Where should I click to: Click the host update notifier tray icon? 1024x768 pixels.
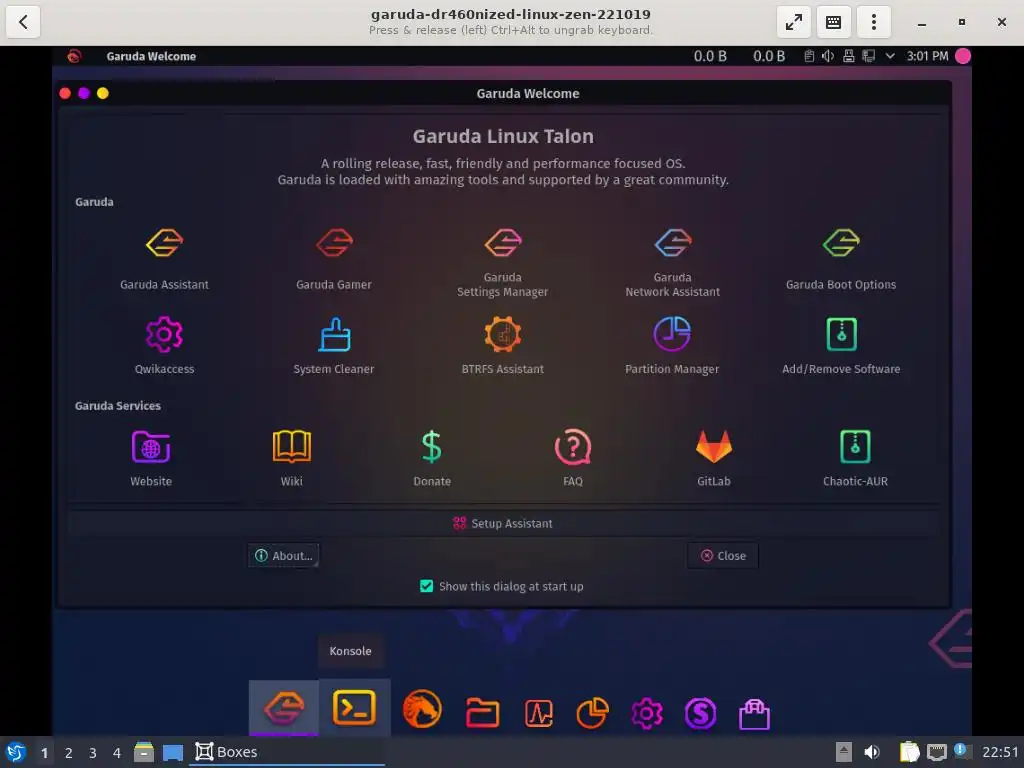[x=961, y=751]
